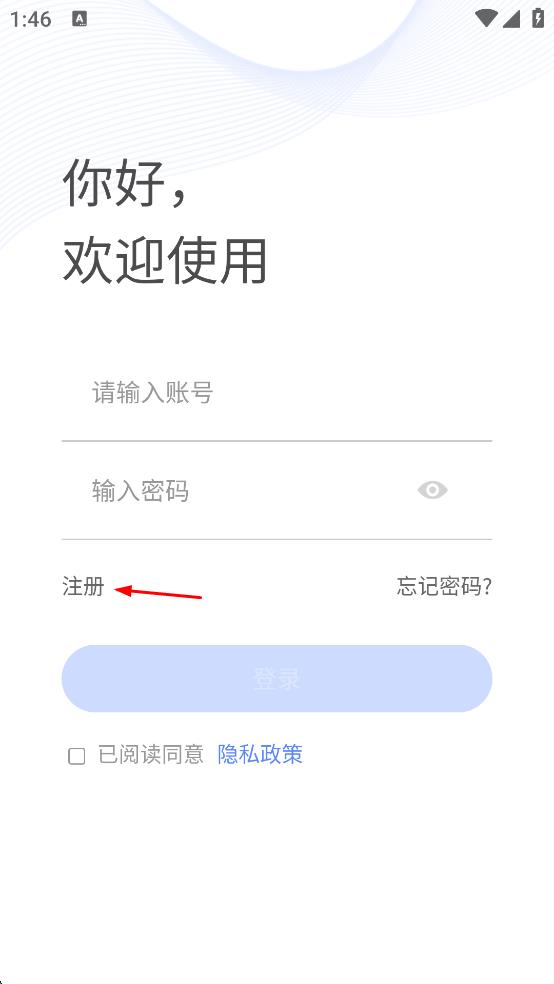Tap the keyboard input 'A' status icon
Viewport: 554px width, 984px height.
80,19
